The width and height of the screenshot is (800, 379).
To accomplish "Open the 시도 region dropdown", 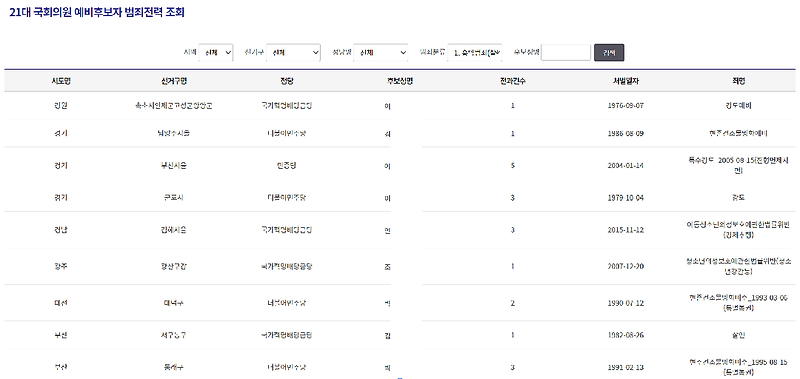I will click(x=216, y=53).
